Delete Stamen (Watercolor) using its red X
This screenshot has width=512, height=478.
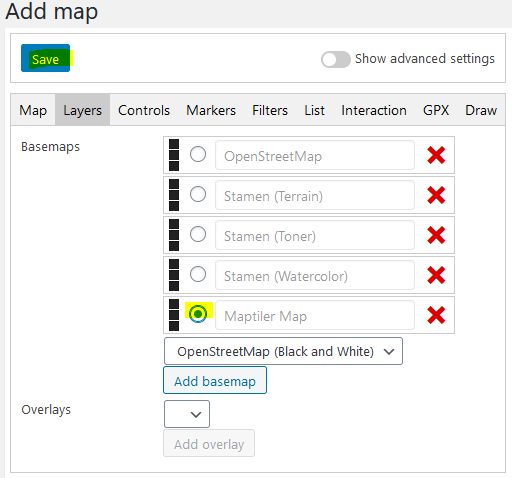[x=436, y=275]
